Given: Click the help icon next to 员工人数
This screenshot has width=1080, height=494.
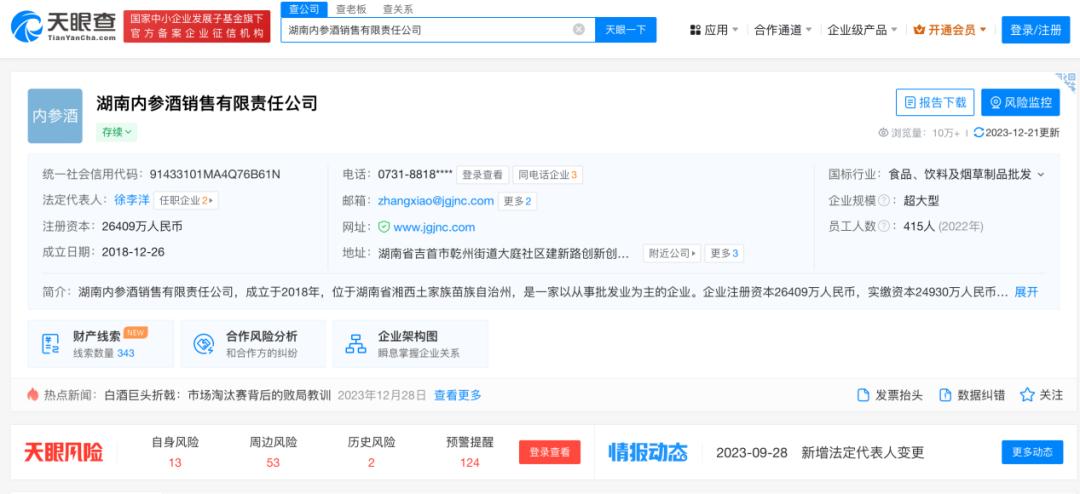Looking at the screenshot, I should 884,226.
